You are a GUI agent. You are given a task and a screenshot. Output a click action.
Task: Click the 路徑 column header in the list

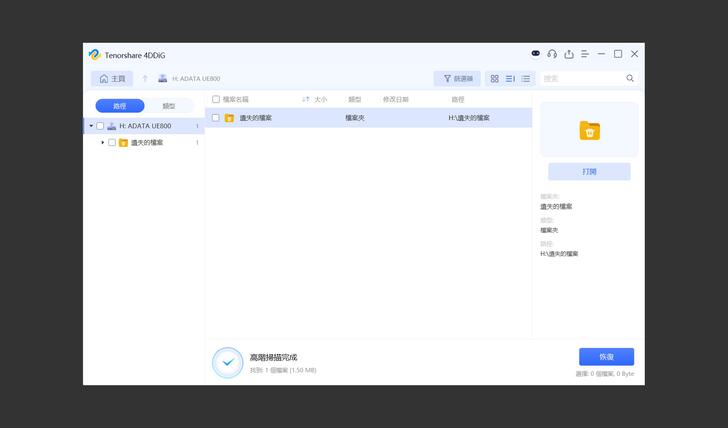coord(458,99)
